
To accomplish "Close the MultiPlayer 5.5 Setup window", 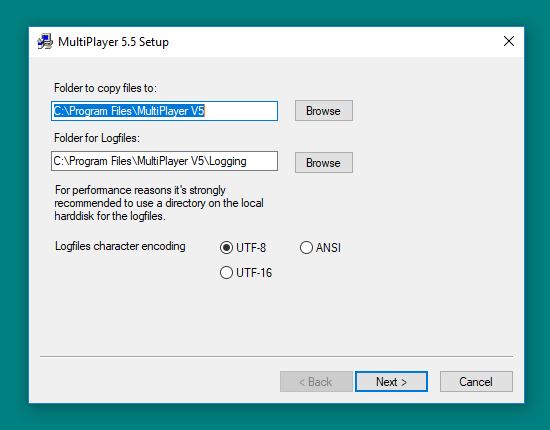I will point(509,41).
